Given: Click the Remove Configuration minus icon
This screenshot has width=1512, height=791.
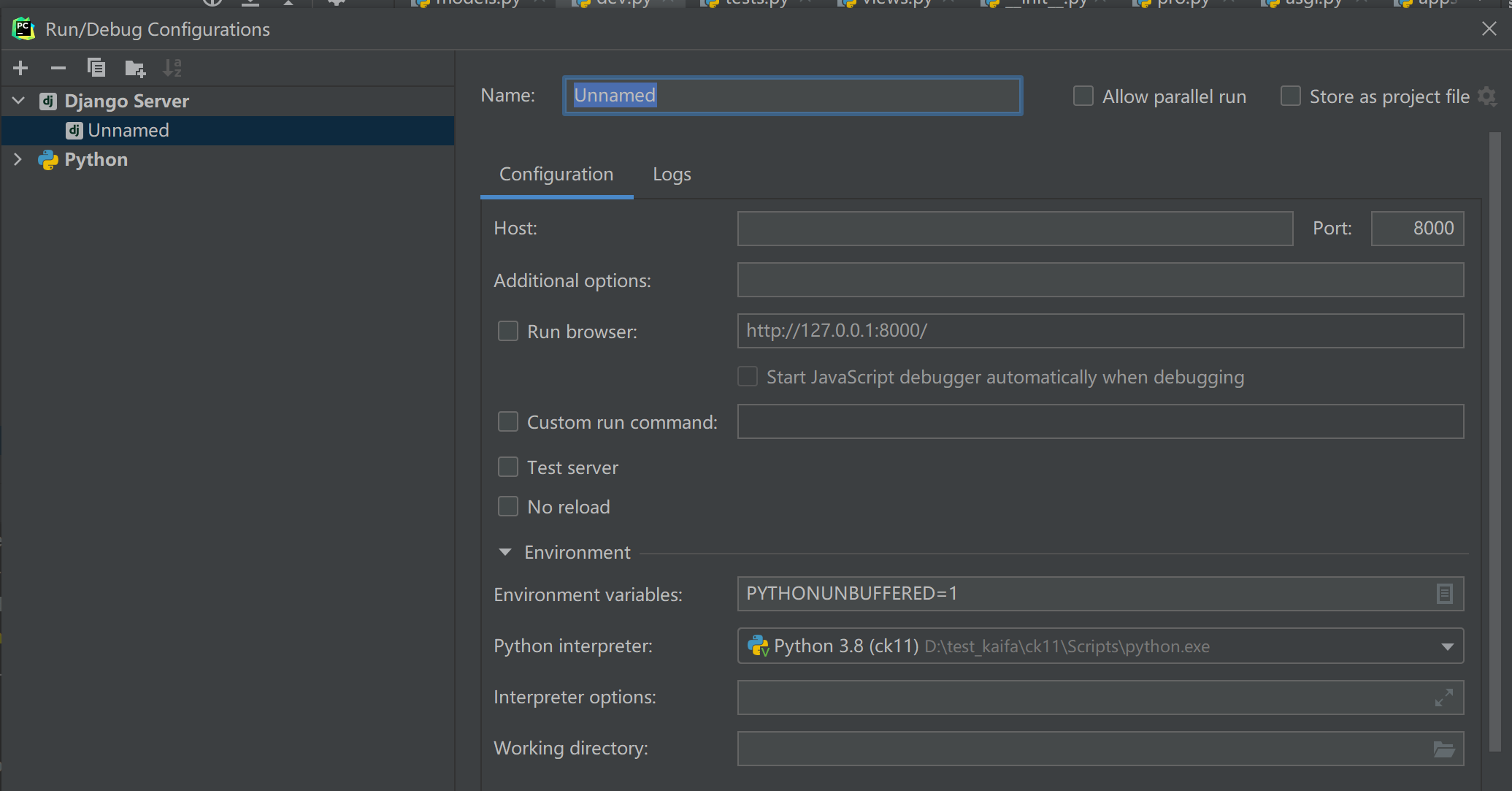Looking at the screenshot, I should tap(58, 68).
